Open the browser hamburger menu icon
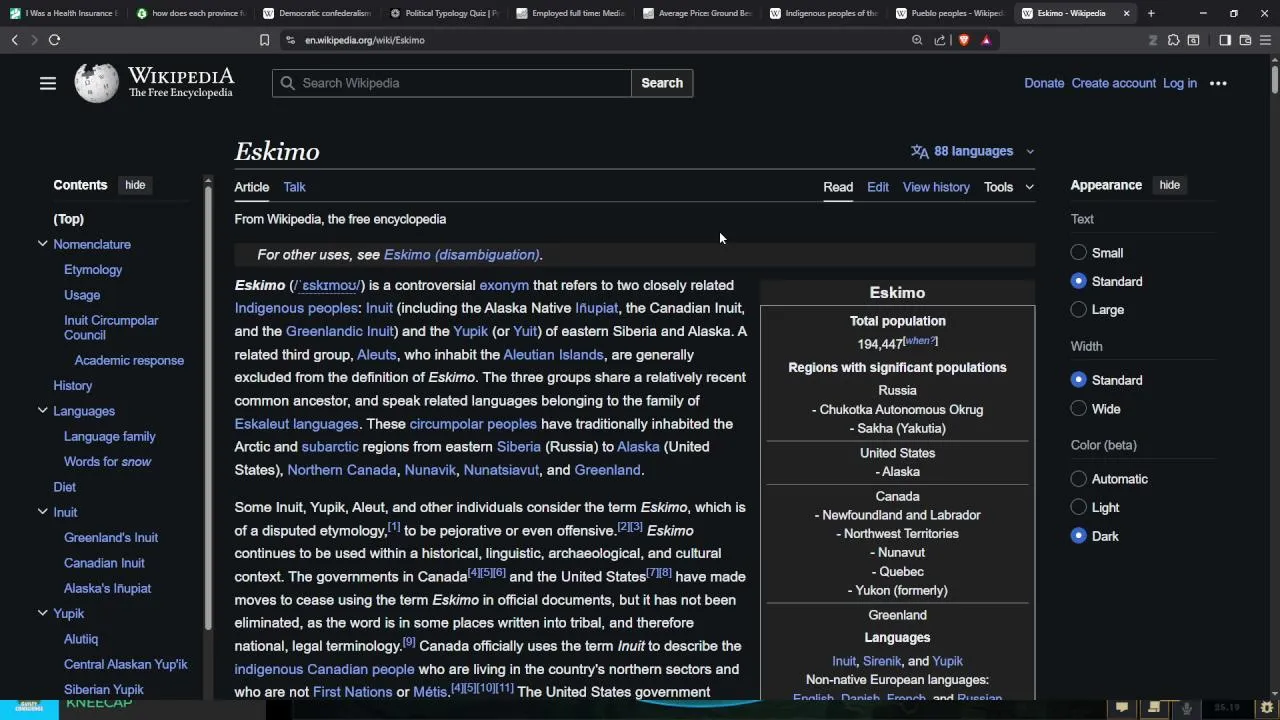 (x=1266, y=40)
